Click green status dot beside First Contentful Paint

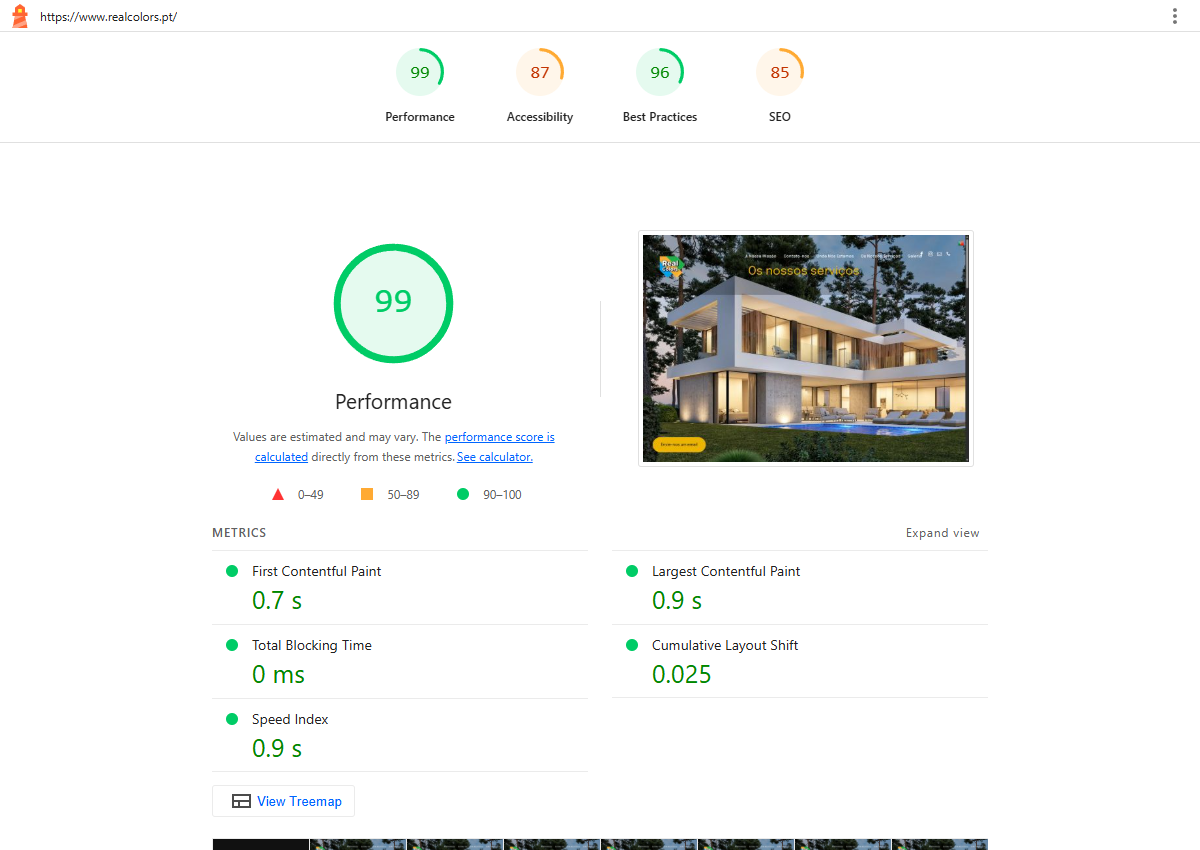[x=232, y=571]
